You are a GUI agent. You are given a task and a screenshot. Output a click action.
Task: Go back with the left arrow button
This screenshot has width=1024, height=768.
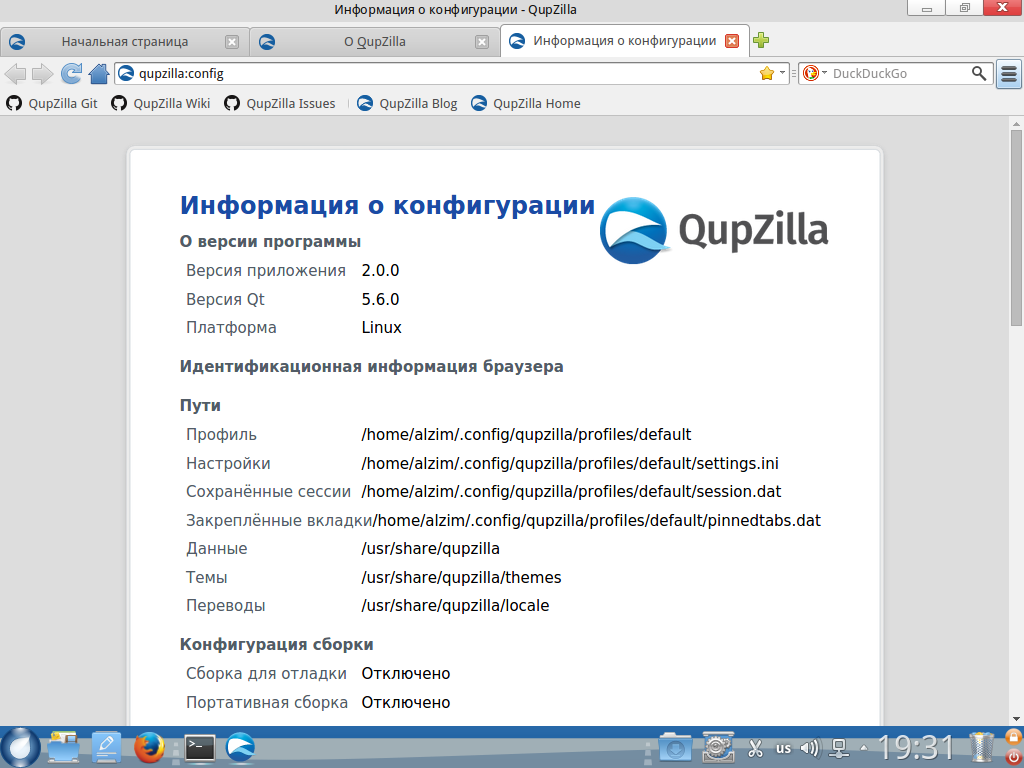point(15,73)
